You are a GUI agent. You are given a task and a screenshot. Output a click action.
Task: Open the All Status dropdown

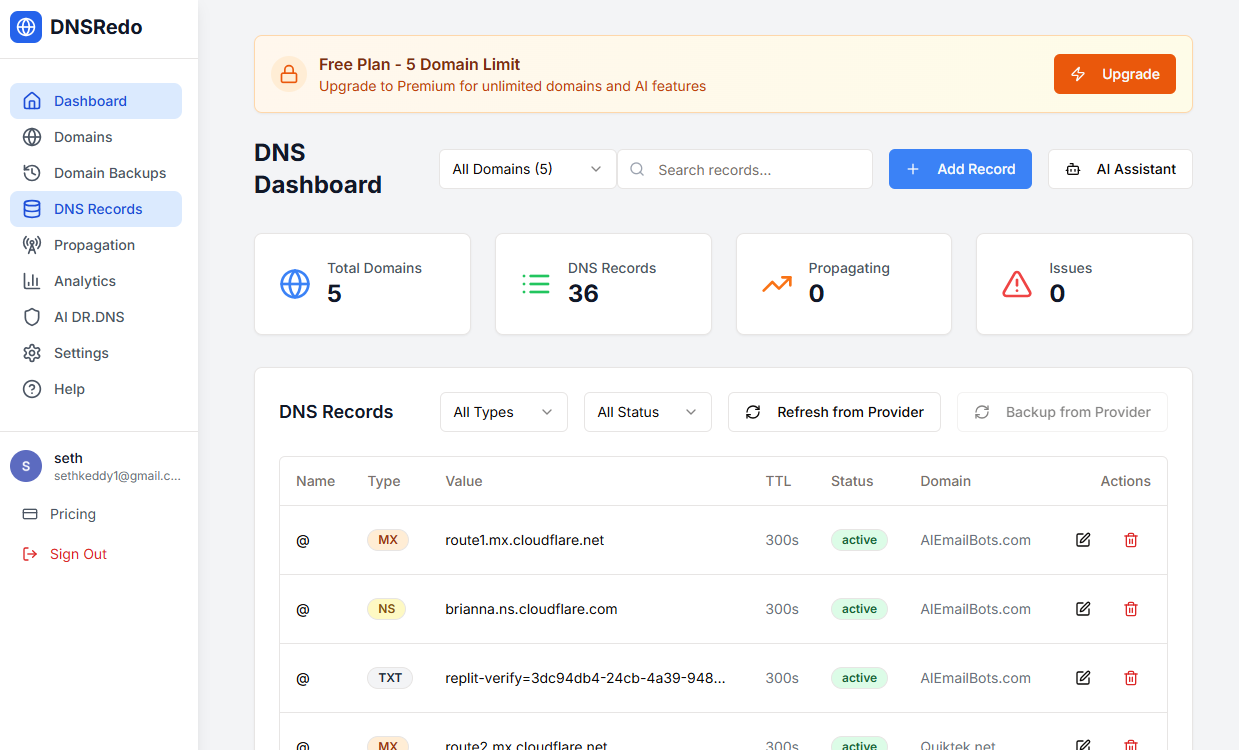pyautogui.click(x=647, y=412)
